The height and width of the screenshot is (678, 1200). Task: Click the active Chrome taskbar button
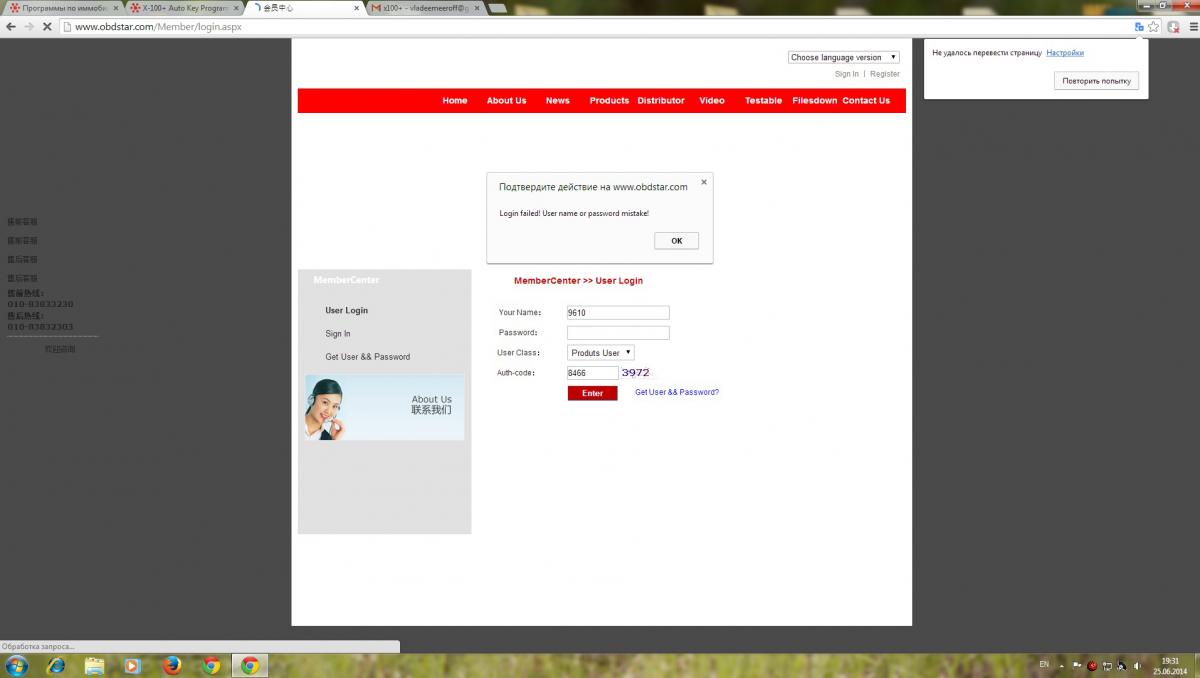click(x=250, y=665)
